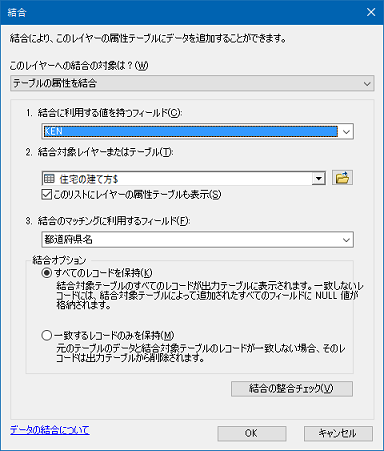The width and height of the screenshot is (384, 451).
Task: Click the 結合の整合チェック button
Action: [292, 389]
